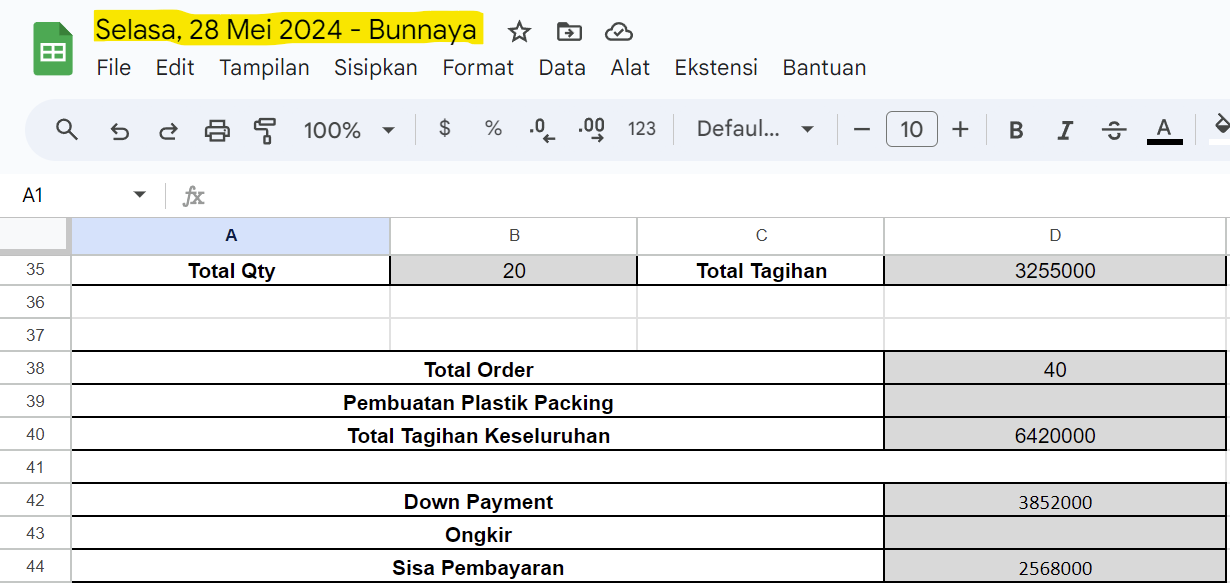Toggle bold formatting
The width and height of the screenshot is (1230, 583).
1016,130
